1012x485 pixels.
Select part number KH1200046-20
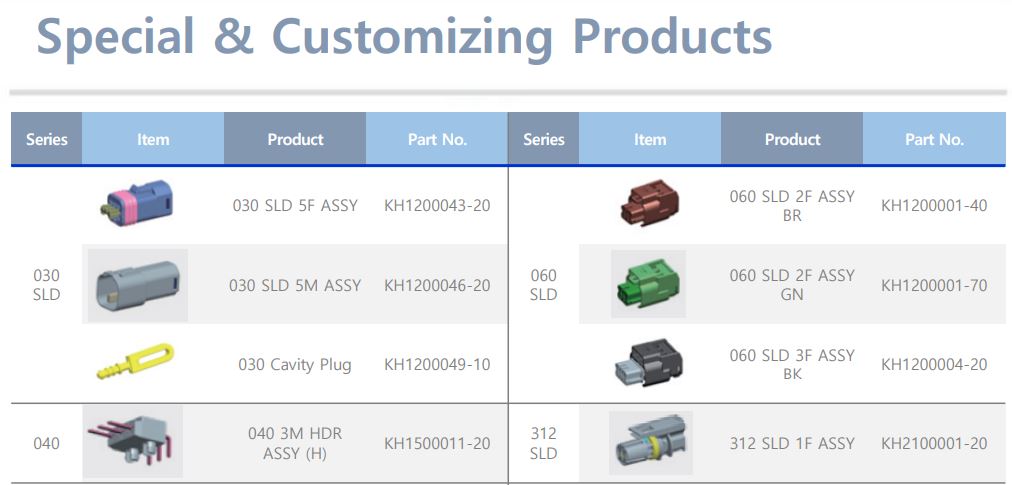coord(437,285)
